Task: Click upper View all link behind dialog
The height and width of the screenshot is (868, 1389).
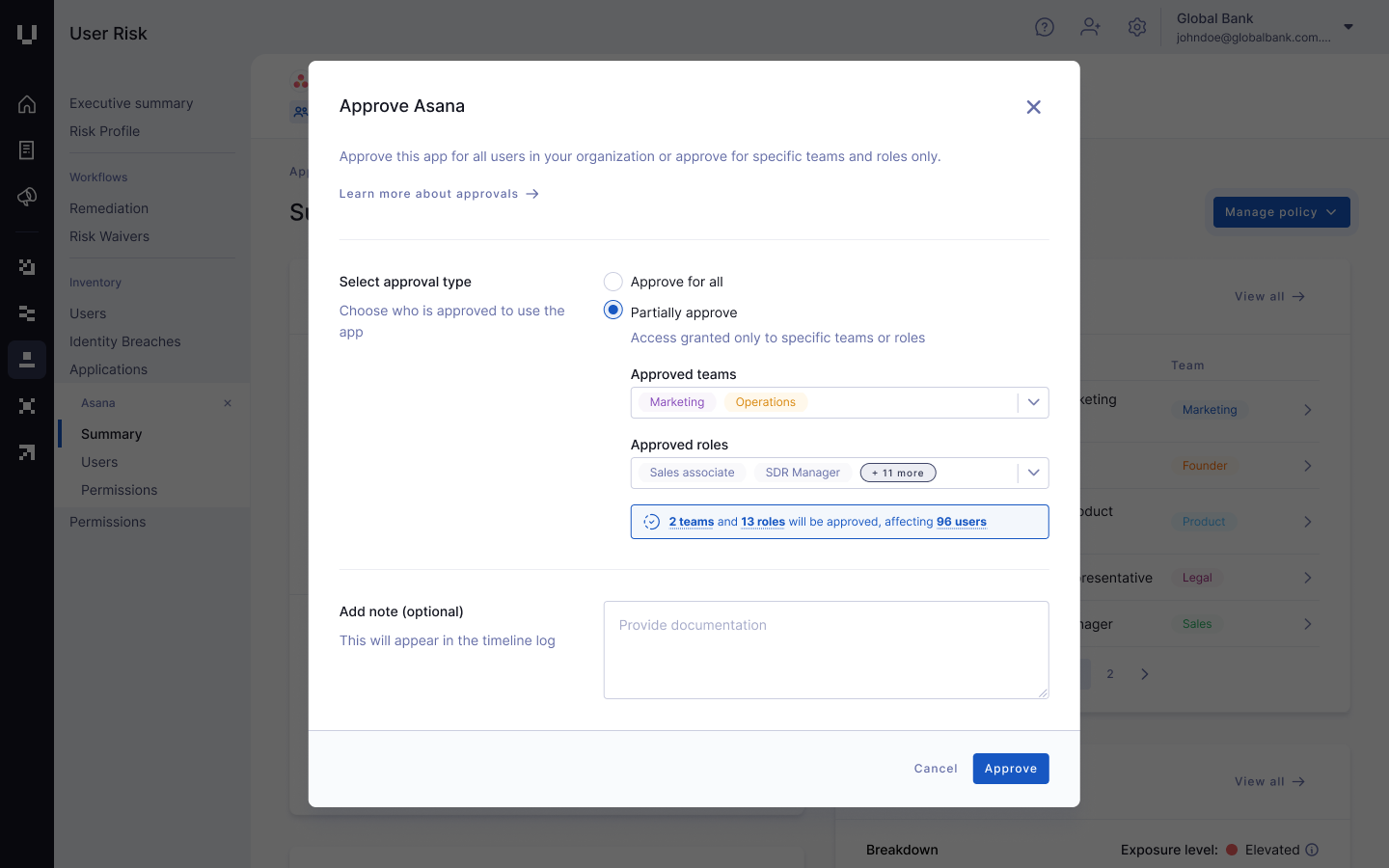Action: 1269,297
